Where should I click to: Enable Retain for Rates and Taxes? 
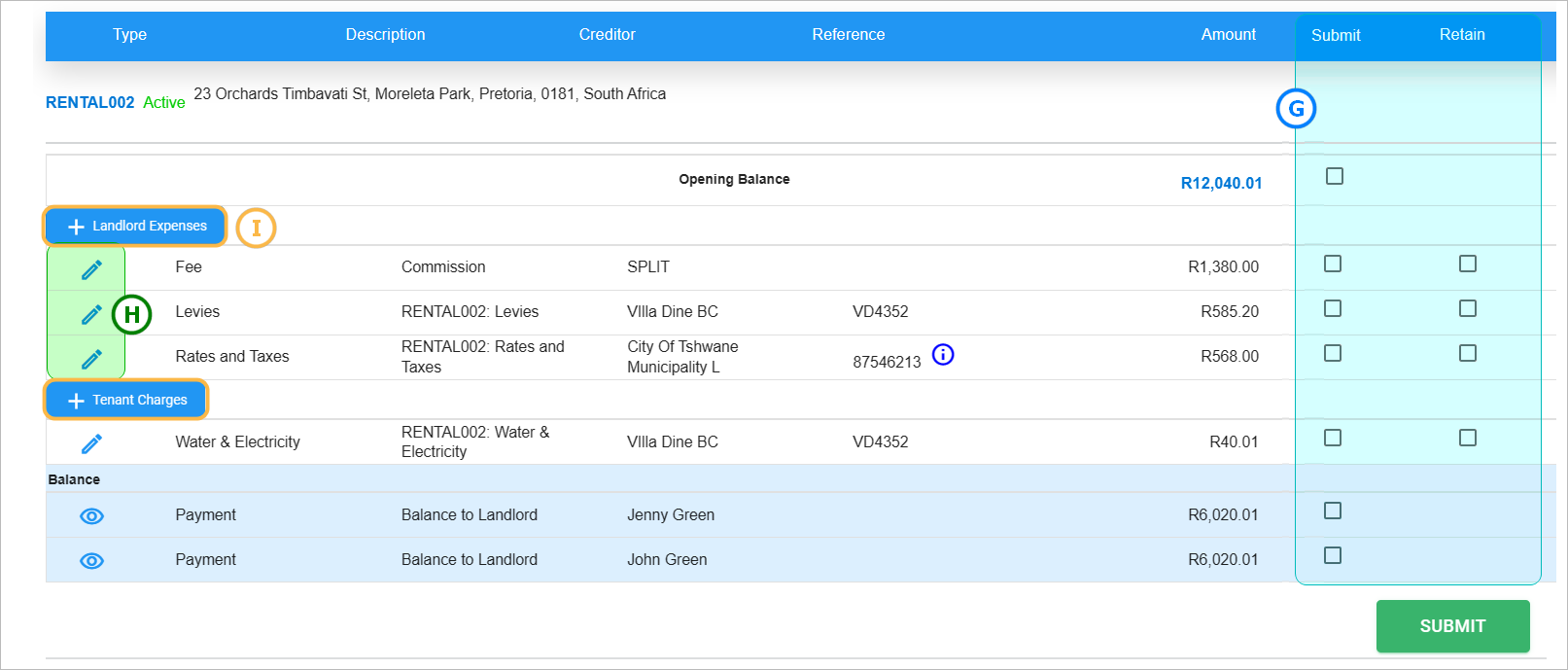click(x=1468, y=353)
